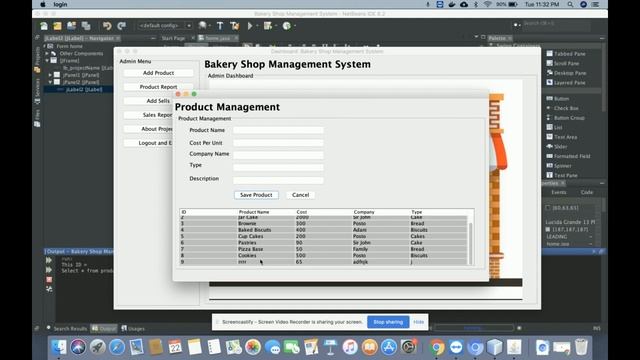Switch to the home.java editor tab
Viewport: 640px width, 360px height.
point(218,38)
